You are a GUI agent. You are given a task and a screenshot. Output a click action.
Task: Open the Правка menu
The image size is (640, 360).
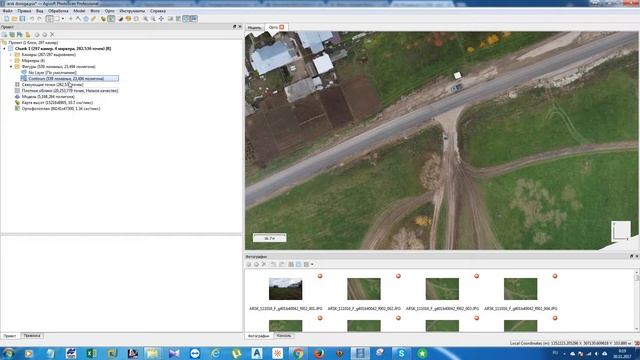[24, 11]
